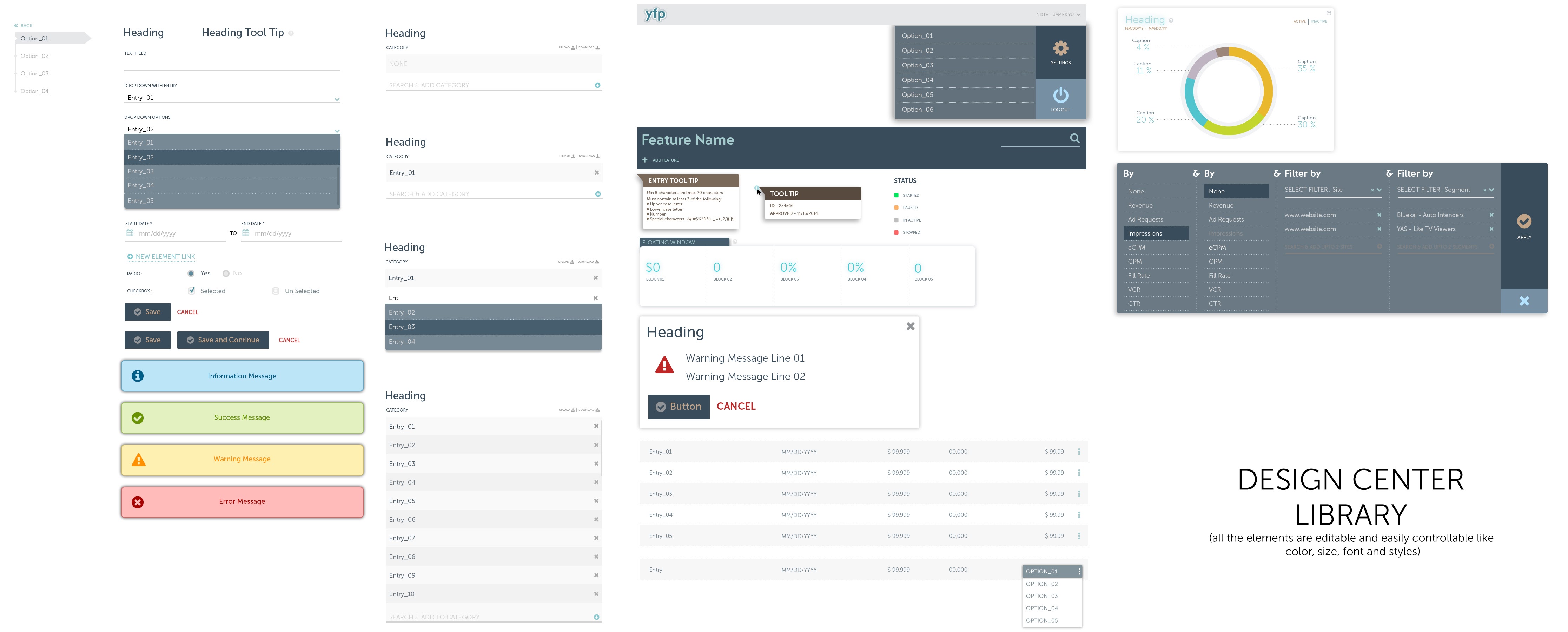Click the Apply checkmark icon in filter panel
1568x632 pixels.
(x=1523, y=221)
